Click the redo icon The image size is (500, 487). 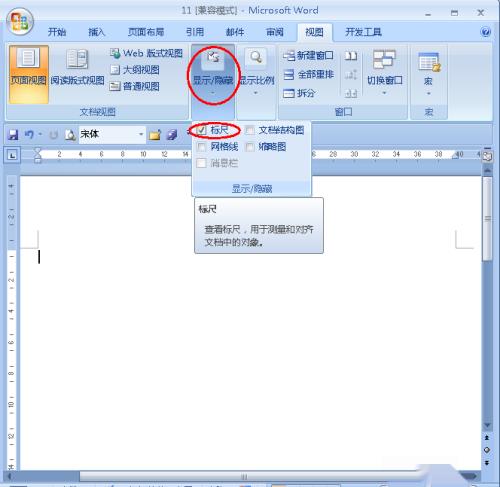tap(53, 135)
